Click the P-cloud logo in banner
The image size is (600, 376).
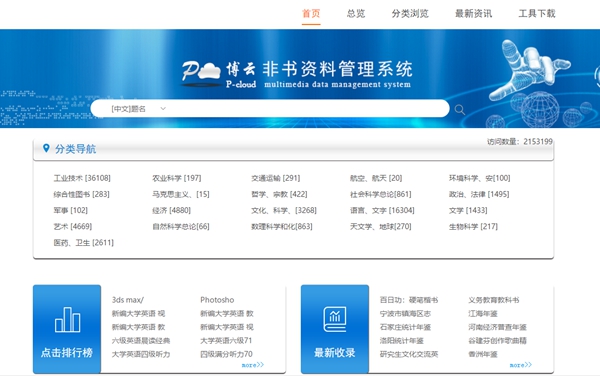tap(201, 72)
